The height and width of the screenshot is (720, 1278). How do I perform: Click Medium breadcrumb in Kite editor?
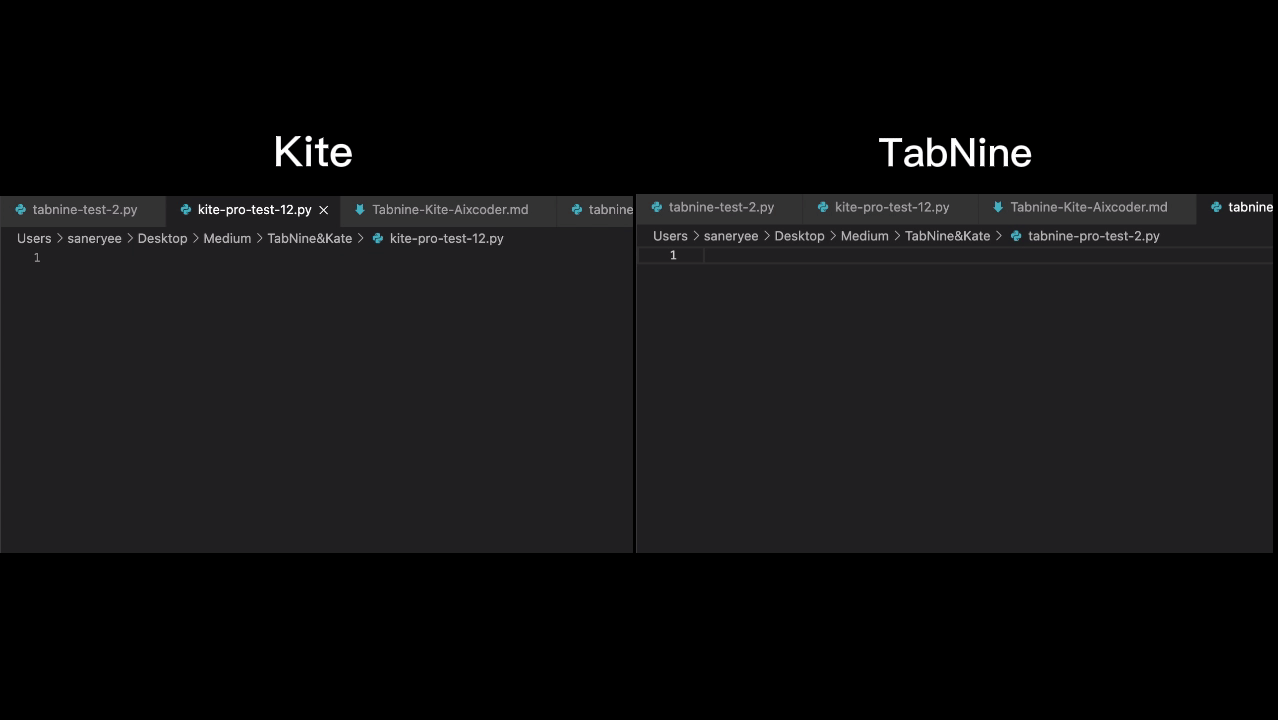(x=227, y=238)
